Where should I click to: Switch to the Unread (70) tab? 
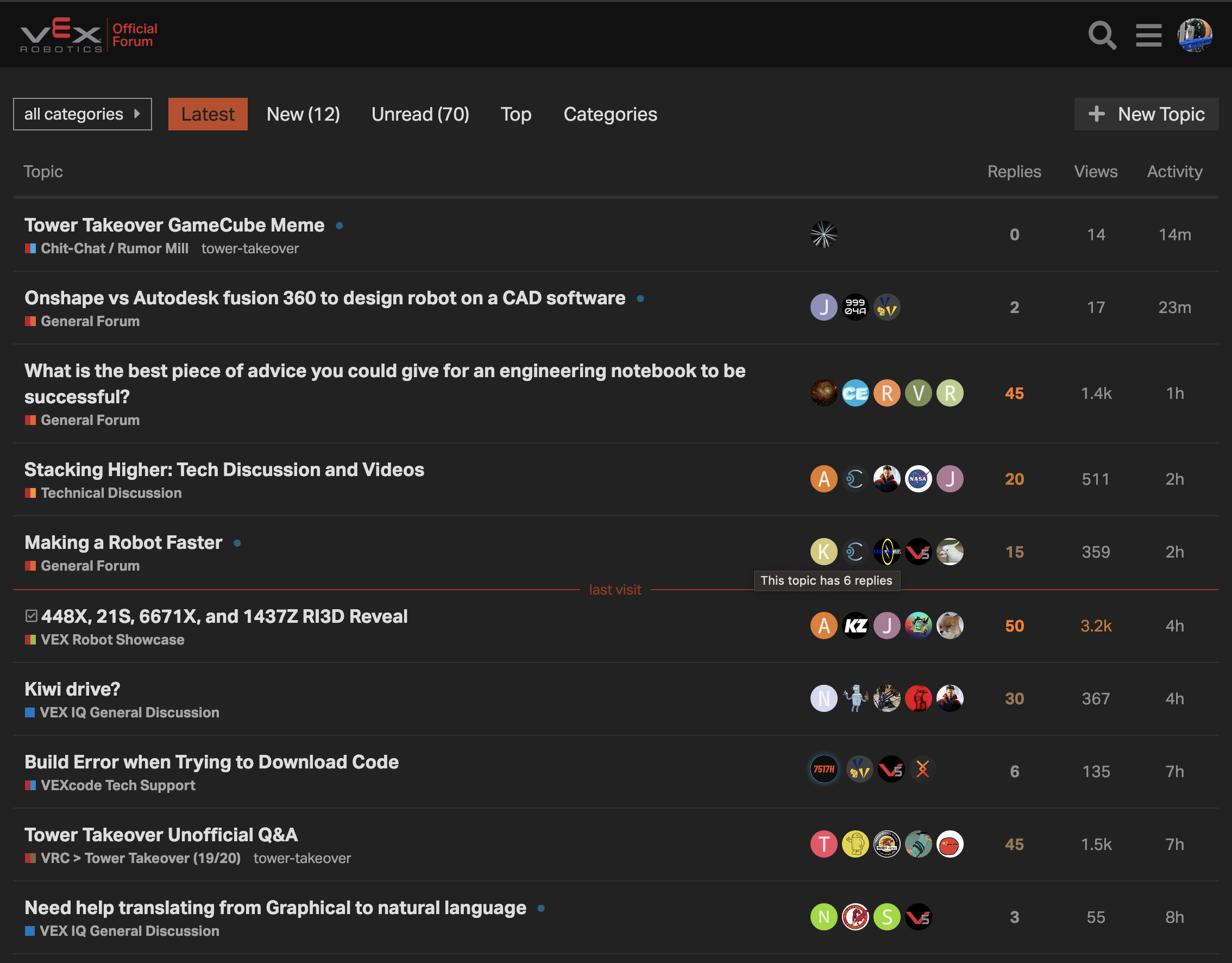coord(420,114)
